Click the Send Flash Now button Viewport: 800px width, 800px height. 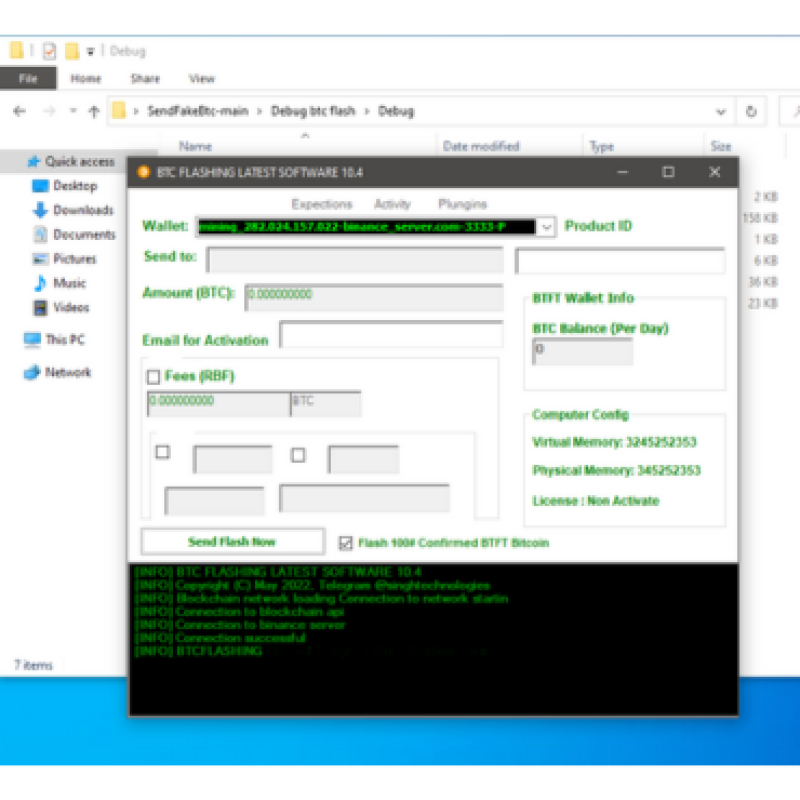[x=233, y=541]
